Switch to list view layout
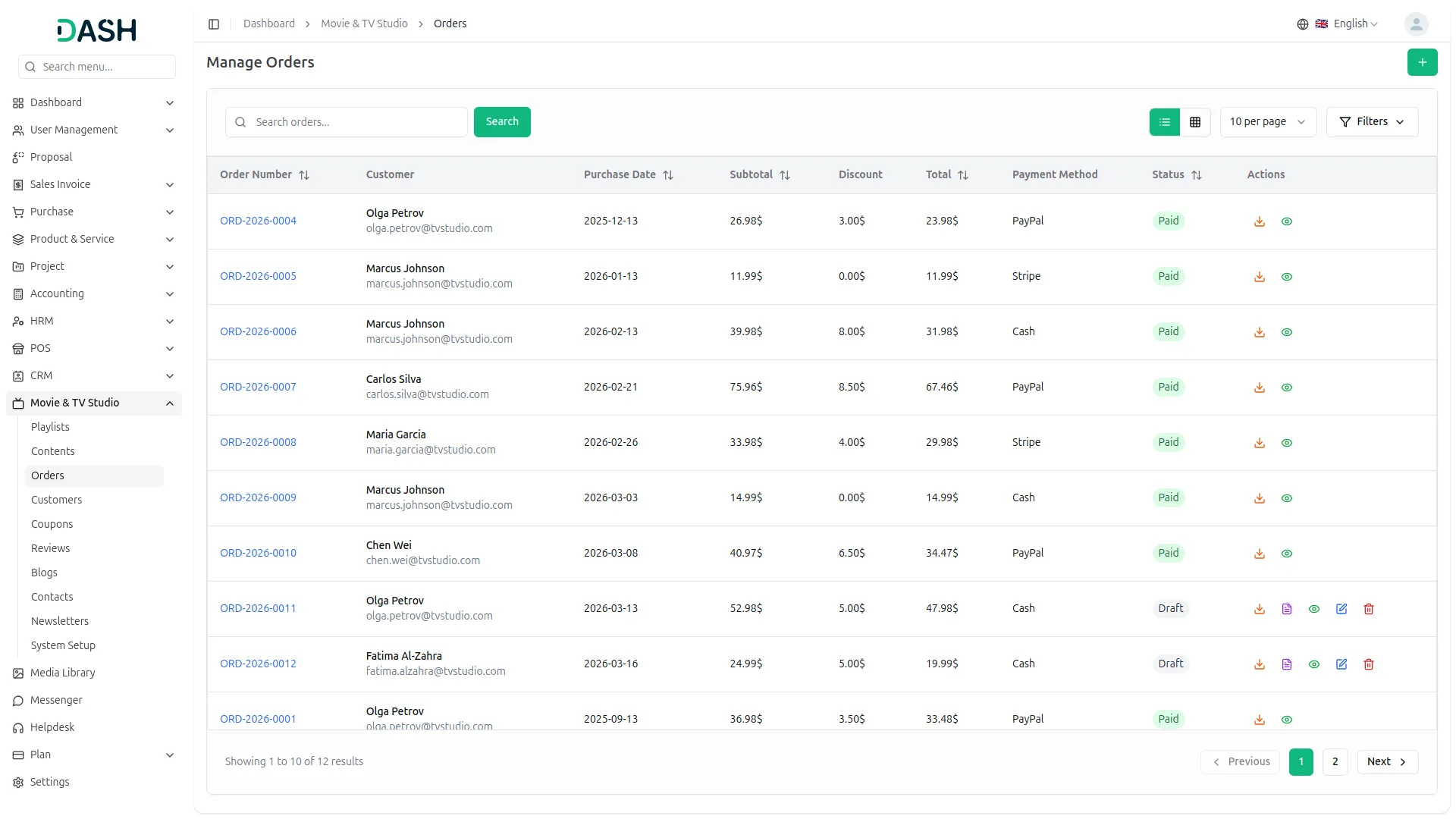The width and height of the screenshot is (1456, 819). coord(1165,122)
